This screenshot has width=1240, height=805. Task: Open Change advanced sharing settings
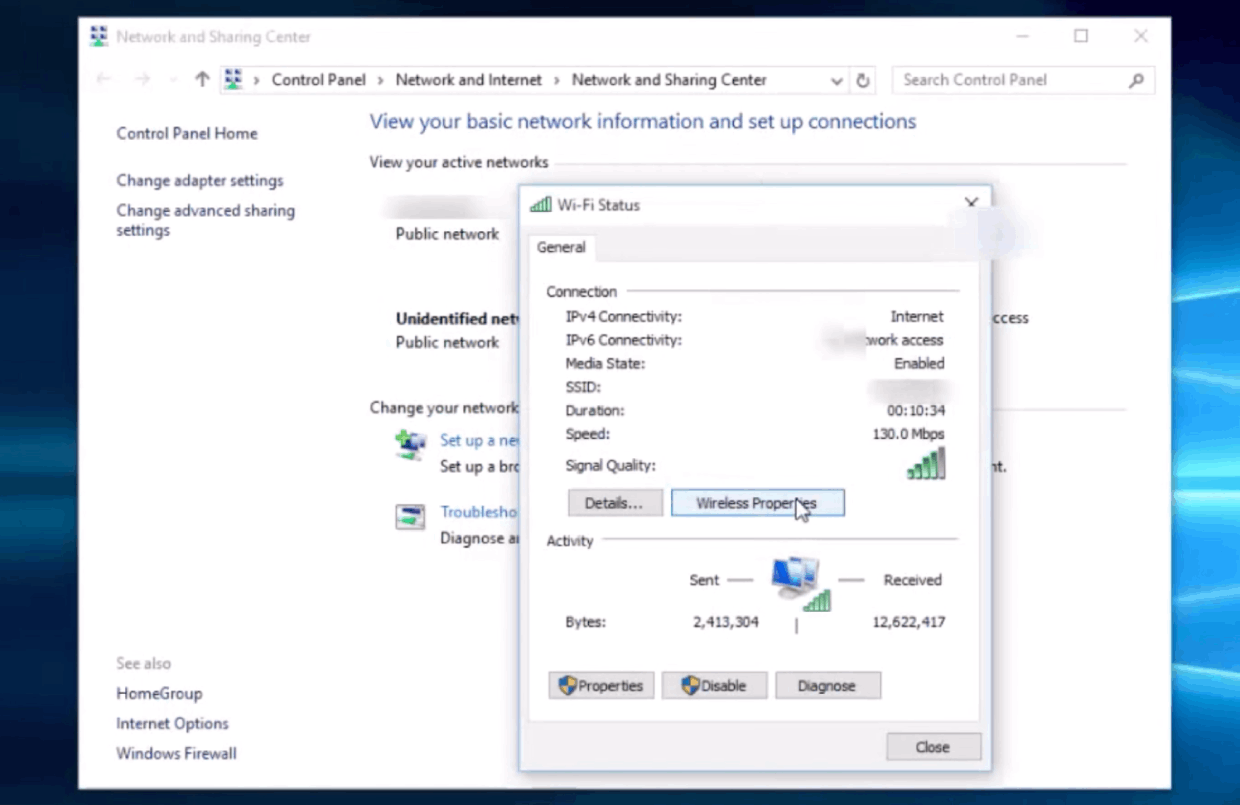205,221
